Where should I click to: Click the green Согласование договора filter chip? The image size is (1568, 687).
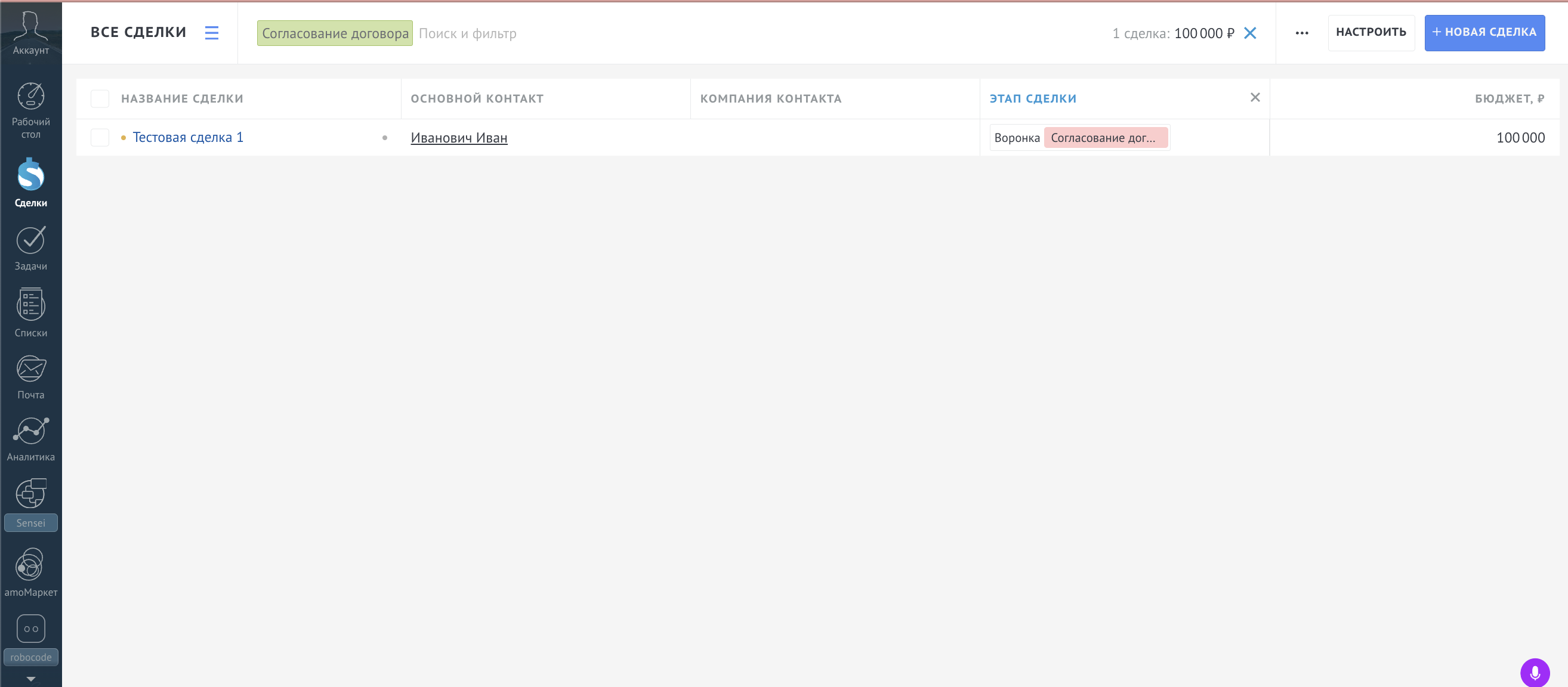[x=335, y=33]
